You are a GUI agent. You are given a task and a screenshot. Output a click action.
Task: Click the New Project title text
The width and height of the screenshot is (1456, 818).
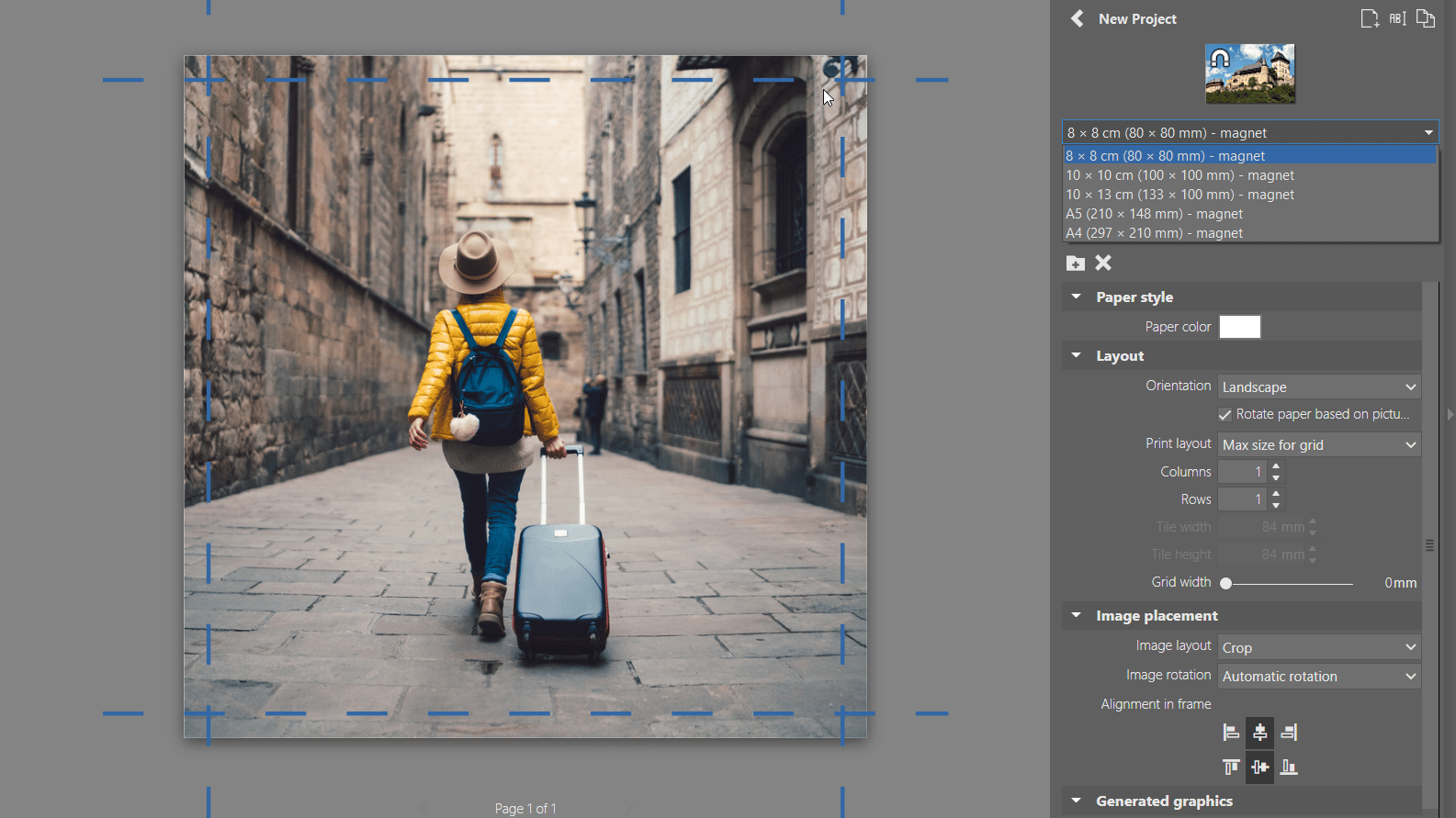tap(1137, 19)
